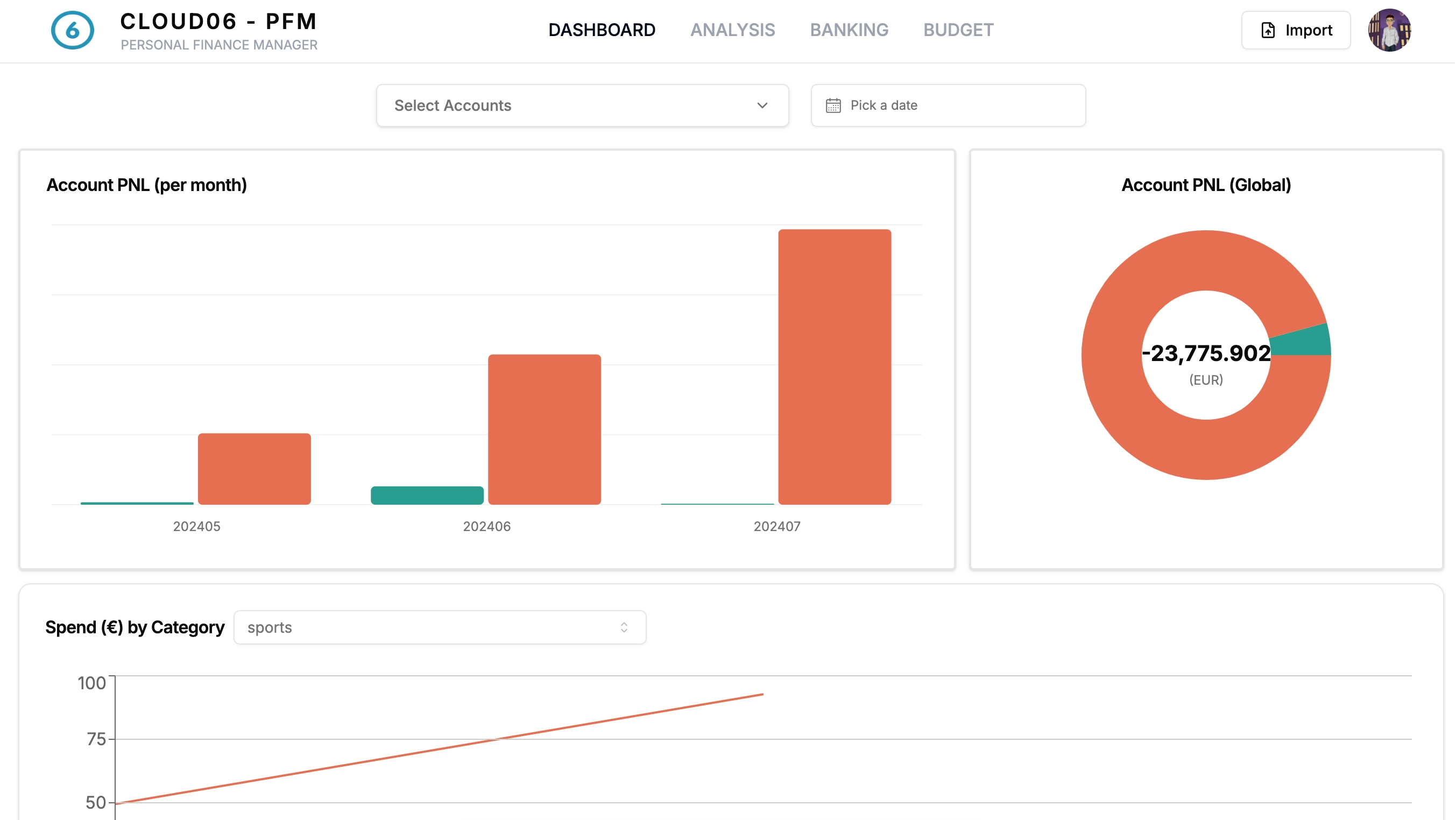
Task: Go to the BUDGET page
Action: [959, 30]
